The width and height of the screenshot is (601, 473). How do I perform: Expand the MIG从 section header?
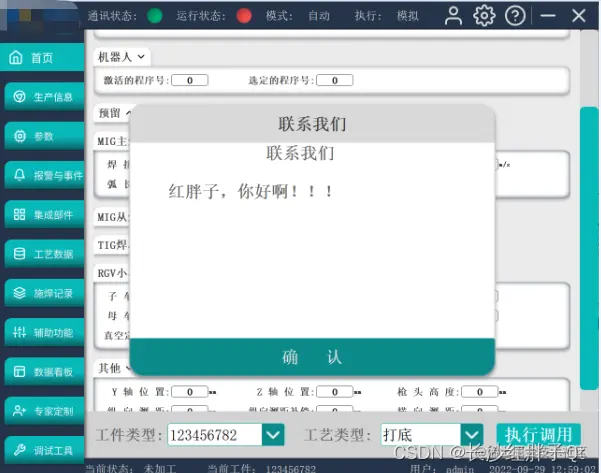coord(112,217)
